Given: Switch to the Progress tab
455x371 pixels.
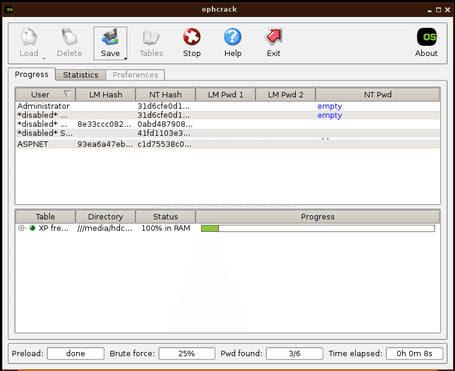Looking at the screenshot, I should 32,74.
